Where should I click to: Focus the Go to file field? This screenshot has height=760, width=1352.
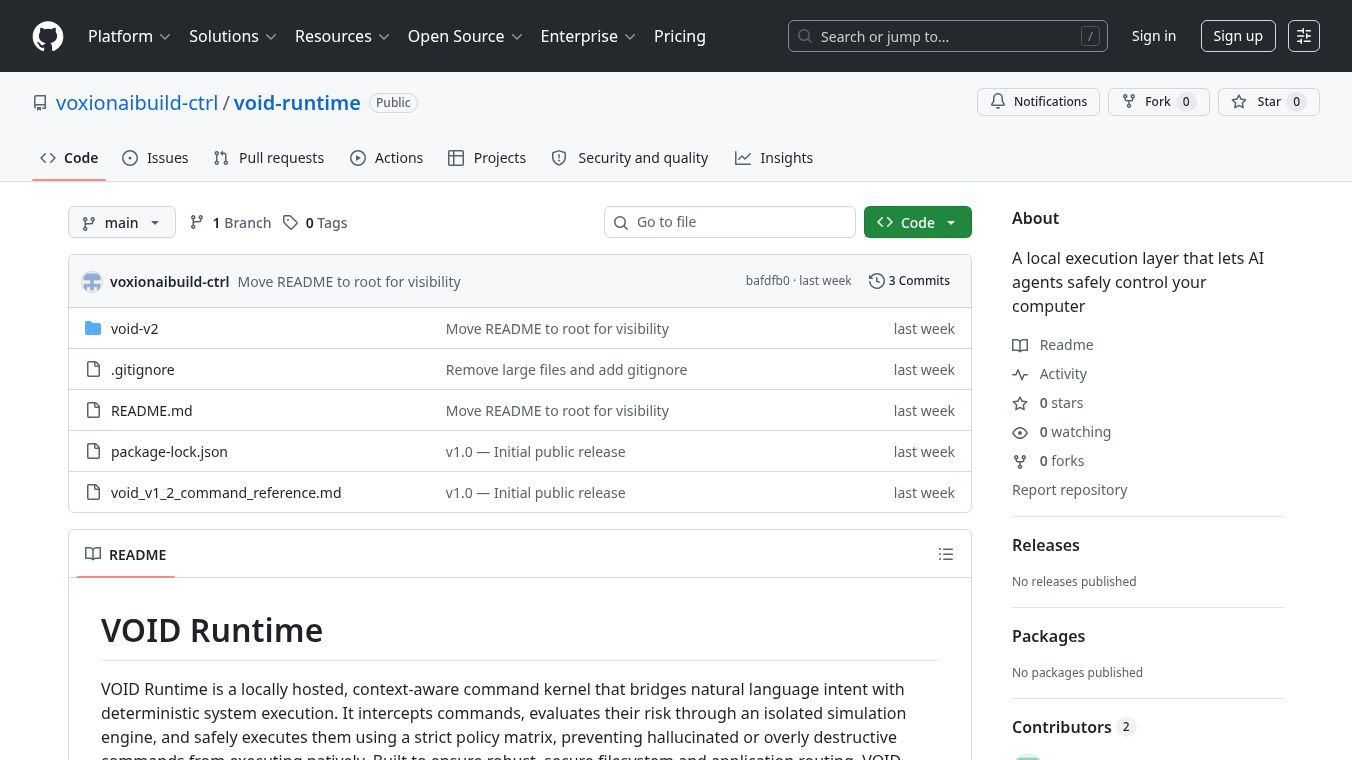[740, 222]
